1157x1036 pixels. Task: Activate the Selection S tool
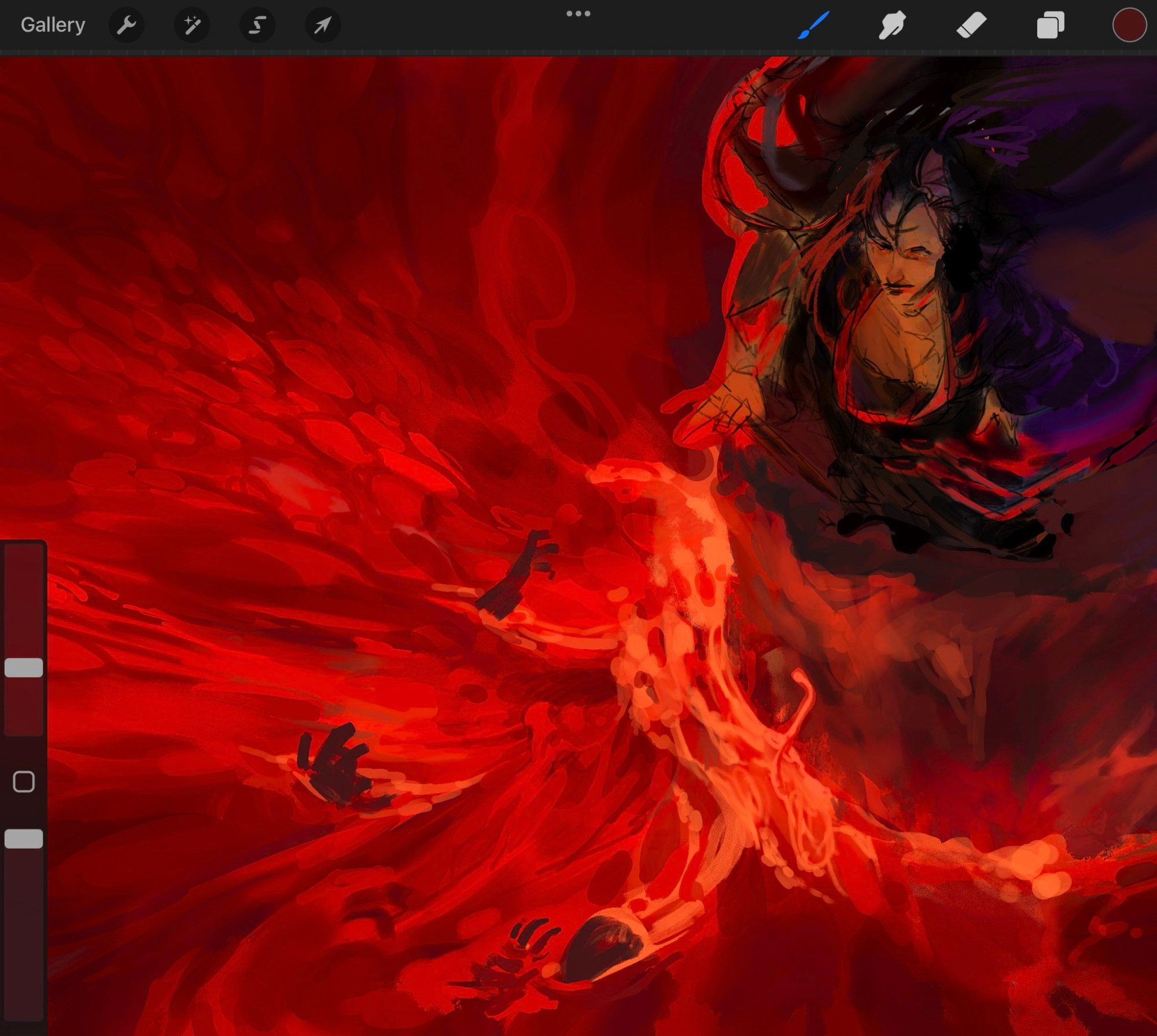point(257,25)
